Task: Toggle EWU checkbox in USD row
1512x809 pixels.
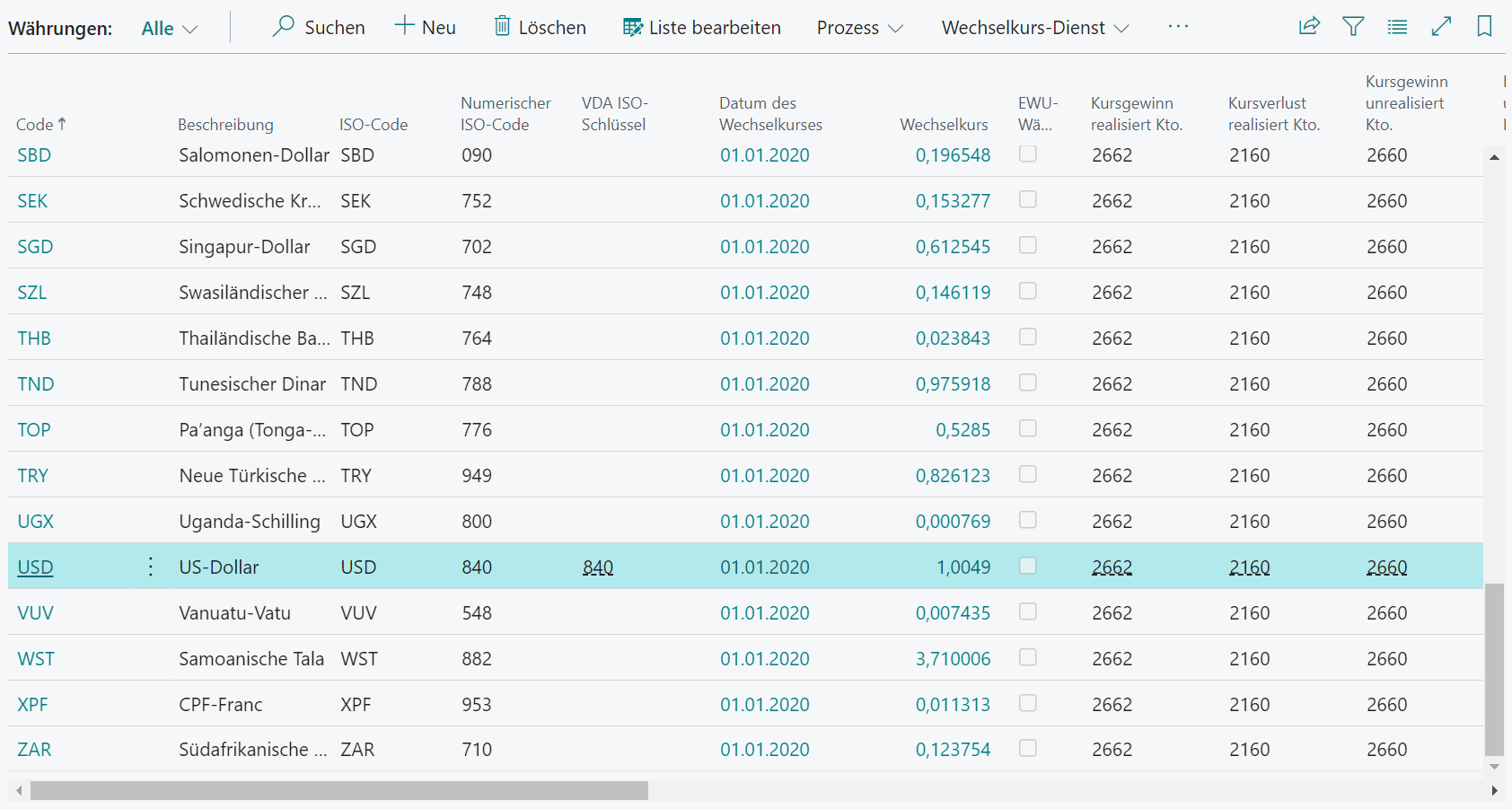Action: (x=1028, y=566)
